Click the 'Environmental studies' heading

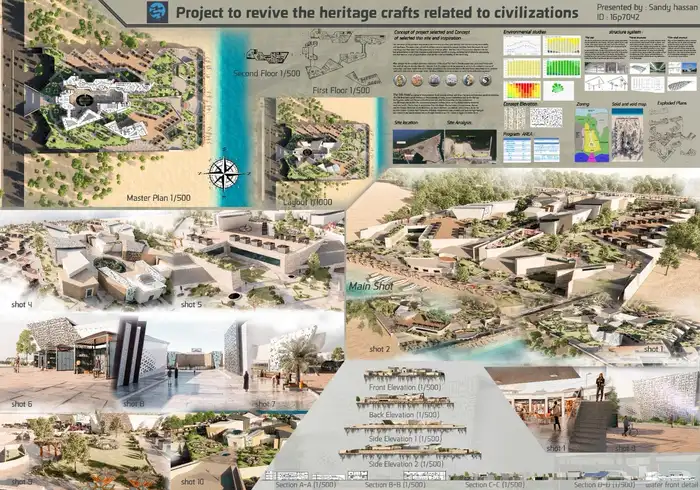[x=525, y=32]
